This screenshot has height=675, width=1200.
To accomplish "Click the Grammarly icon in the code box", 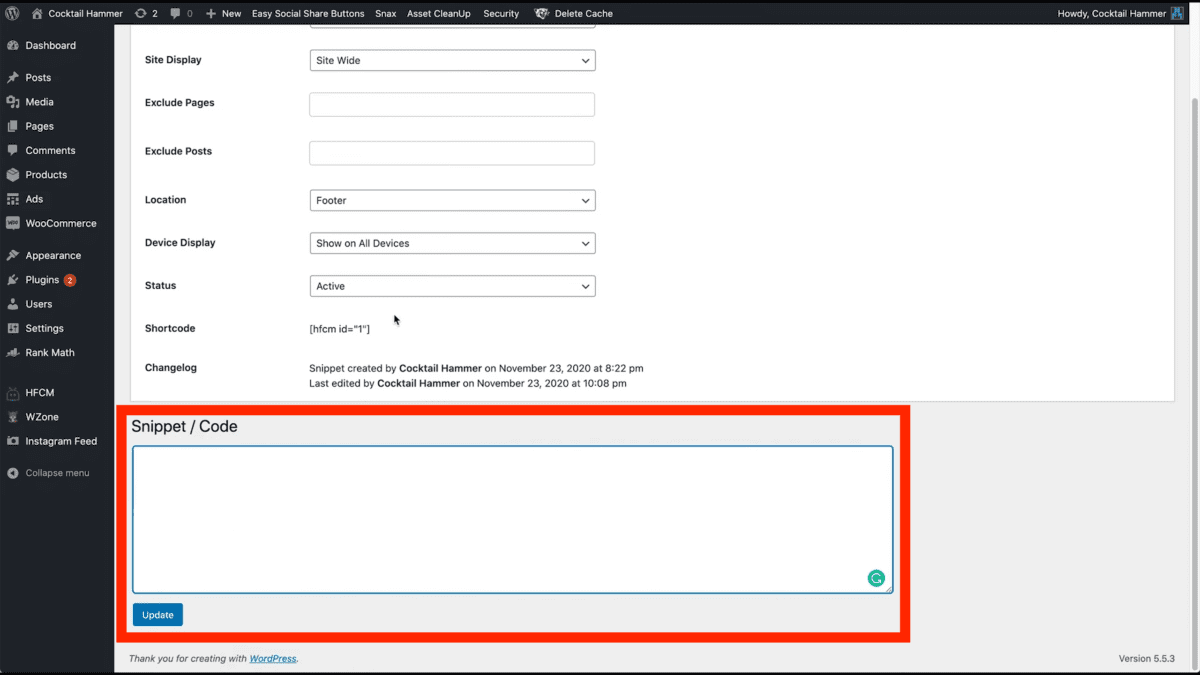I will [876, 578].
